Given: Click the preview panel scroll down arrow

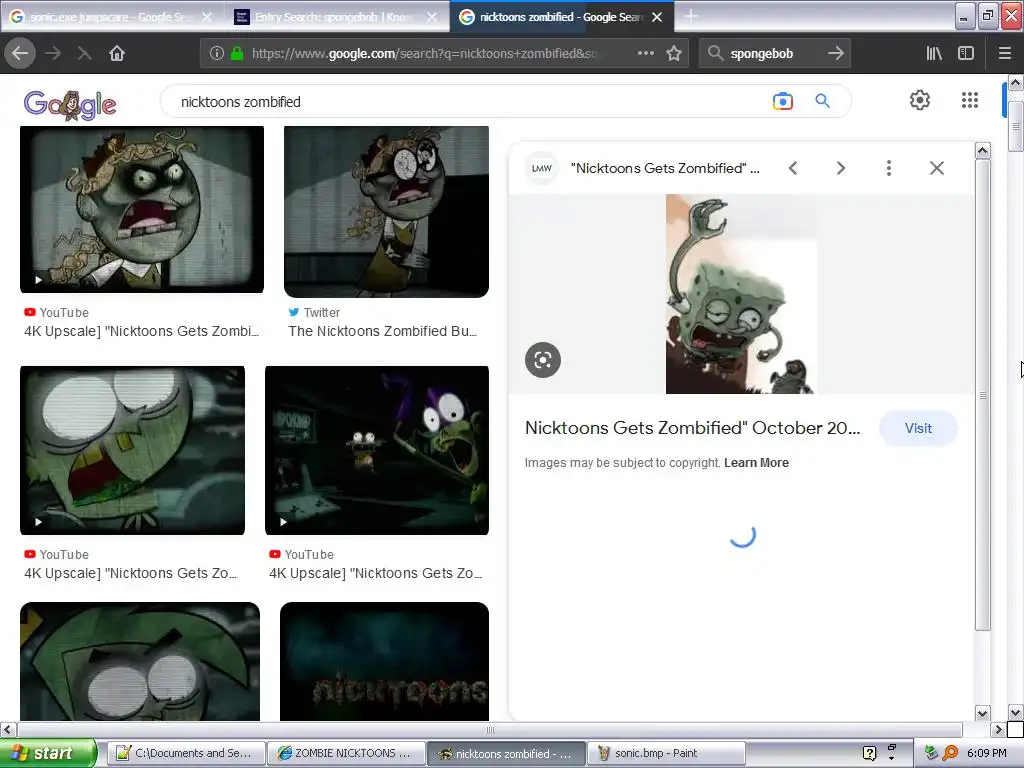Looking at the screenshot, I should pos(983,713).
